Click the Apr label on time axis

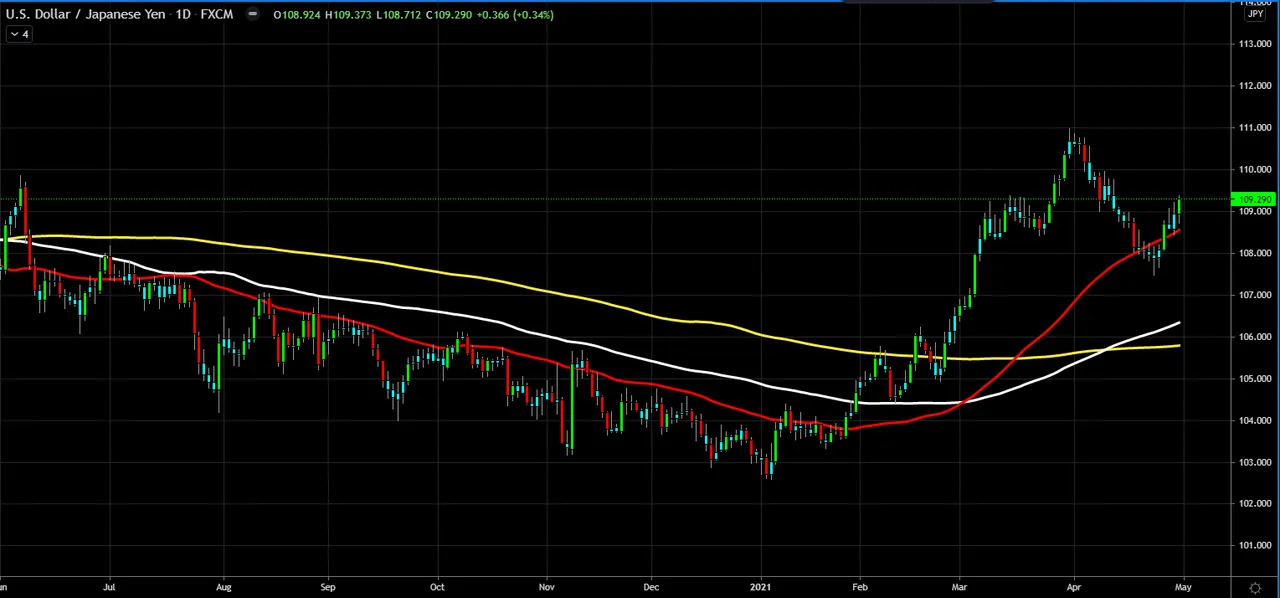point(1074,587)
